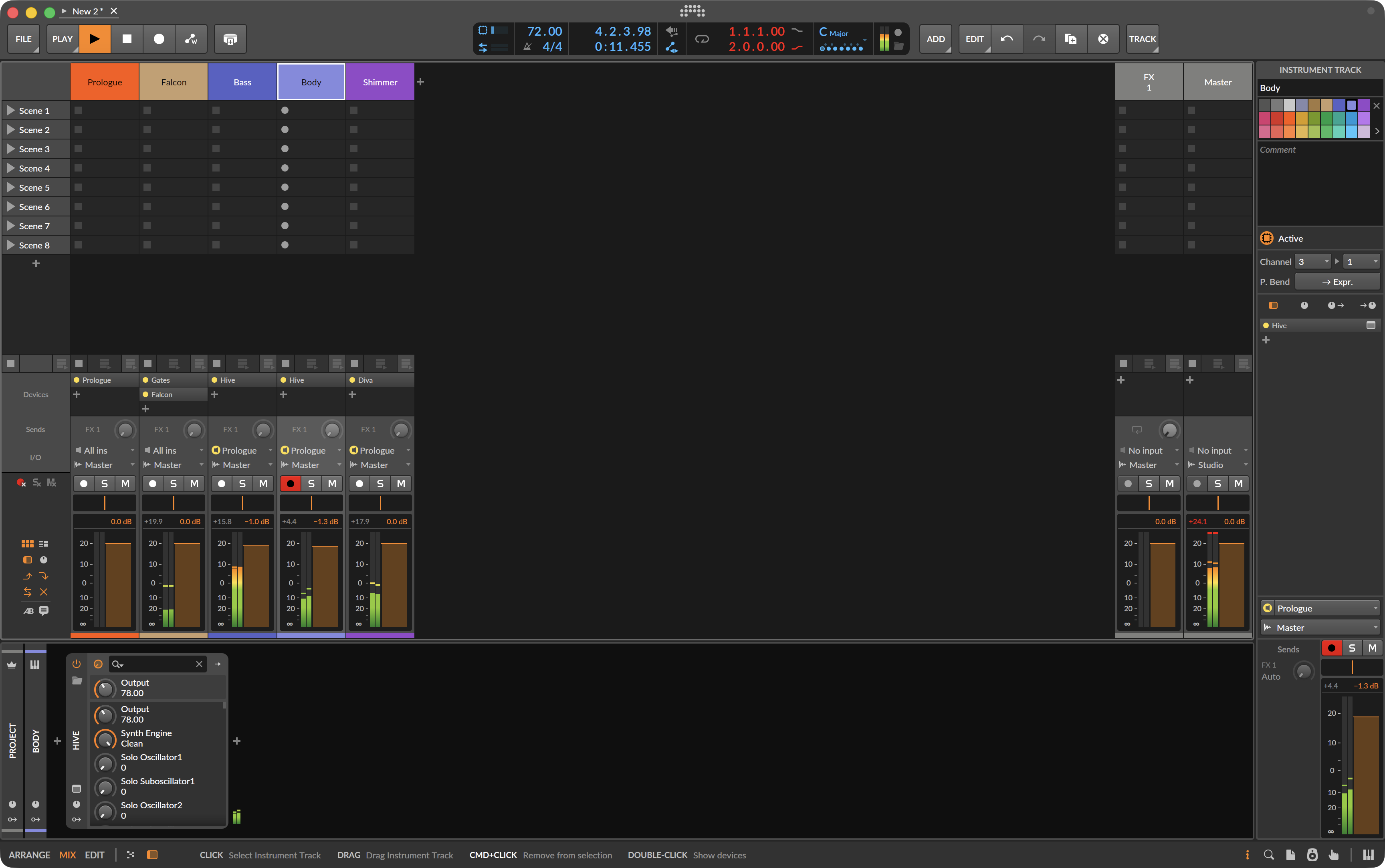Click the AB crossfader icon
This screenshot has height=868, width=1385.
[x=28, y=611]
